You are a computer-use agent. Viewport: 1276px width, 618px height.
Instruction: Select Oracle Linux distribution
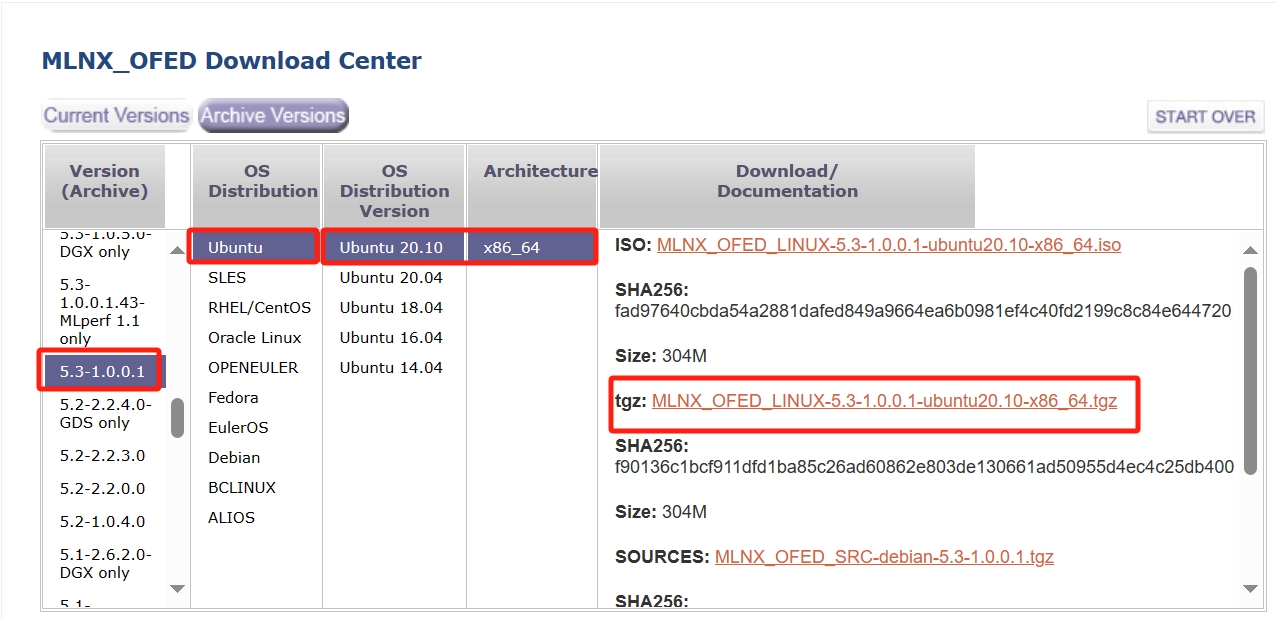point(254,337)
